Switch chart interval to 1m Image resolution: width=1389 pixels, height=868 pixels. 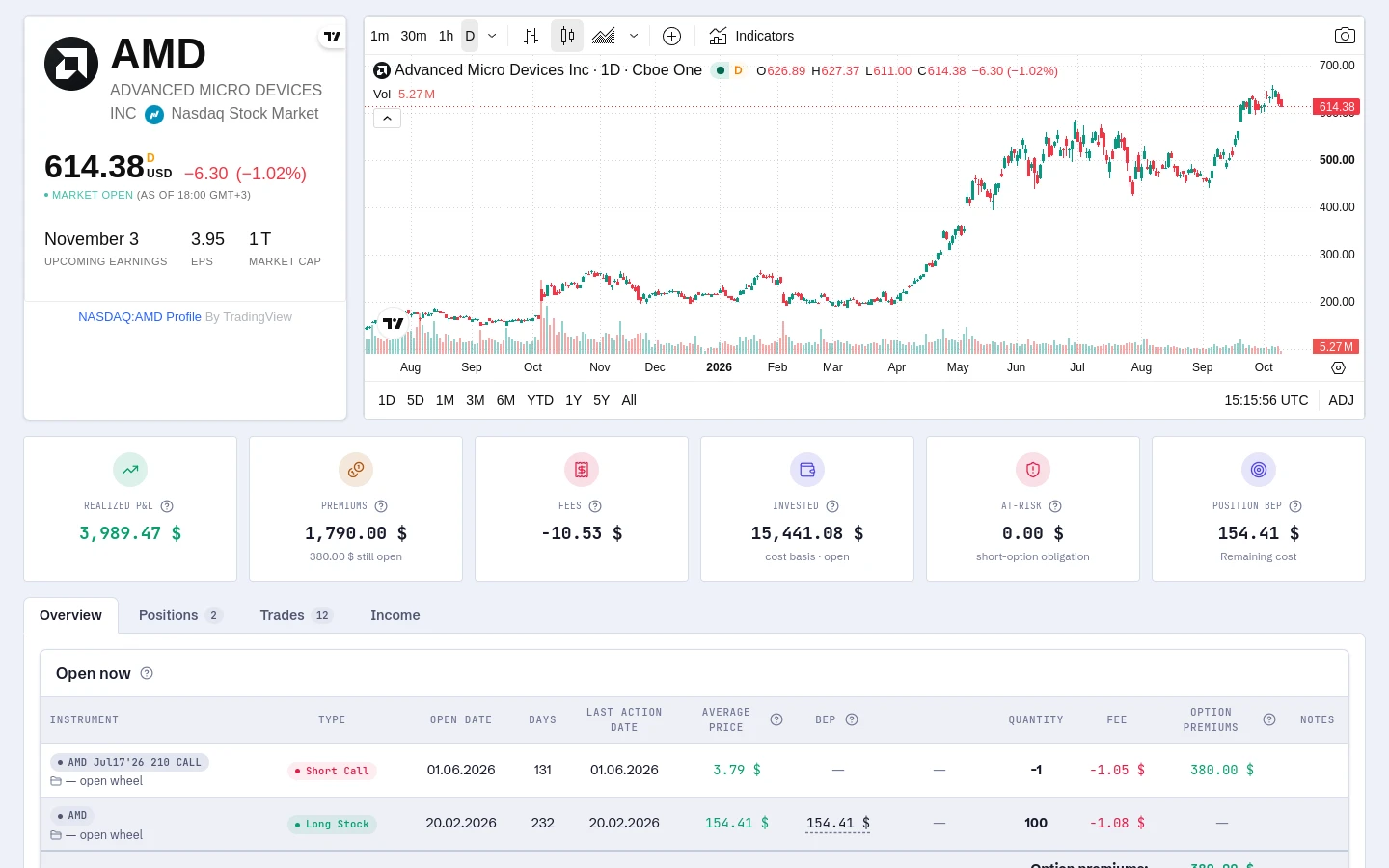(380, 36)
